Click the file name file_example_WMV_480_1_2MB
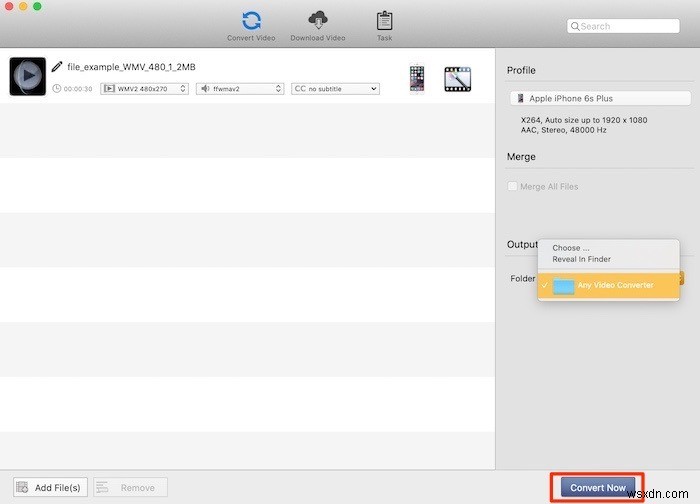700x504 pixels. [x=131, y=67]
